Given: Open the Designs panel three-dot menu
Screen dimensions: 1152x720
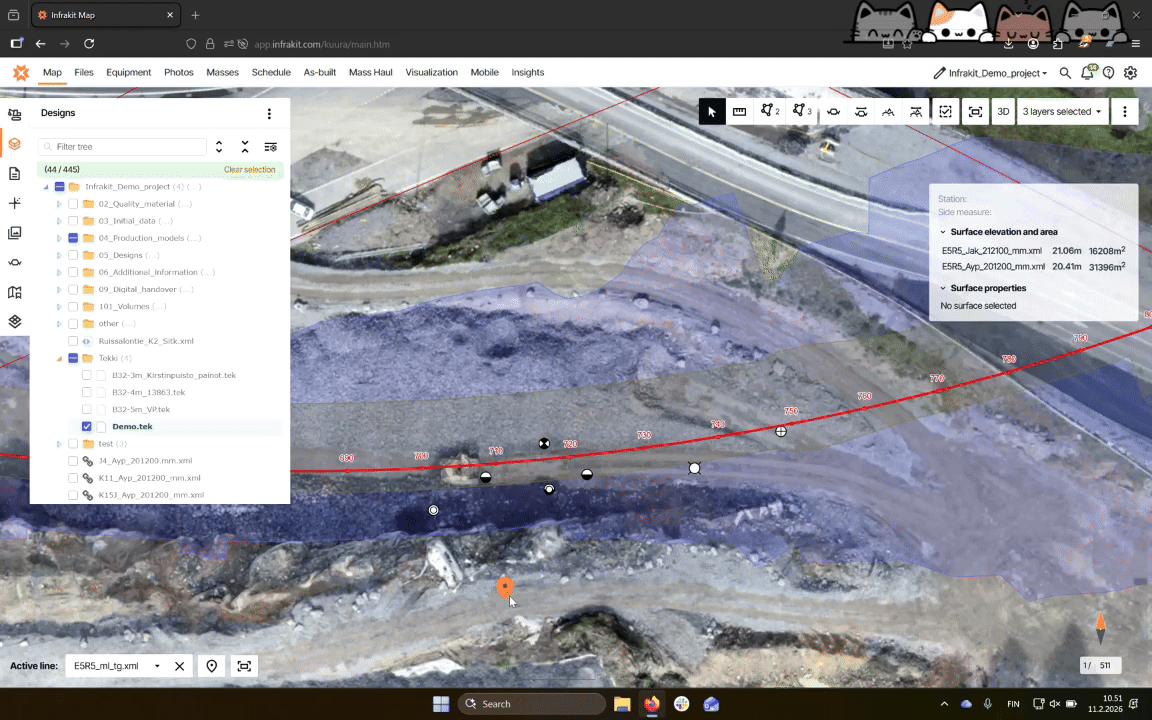Looking at the screenshot, I should [269, 114].
